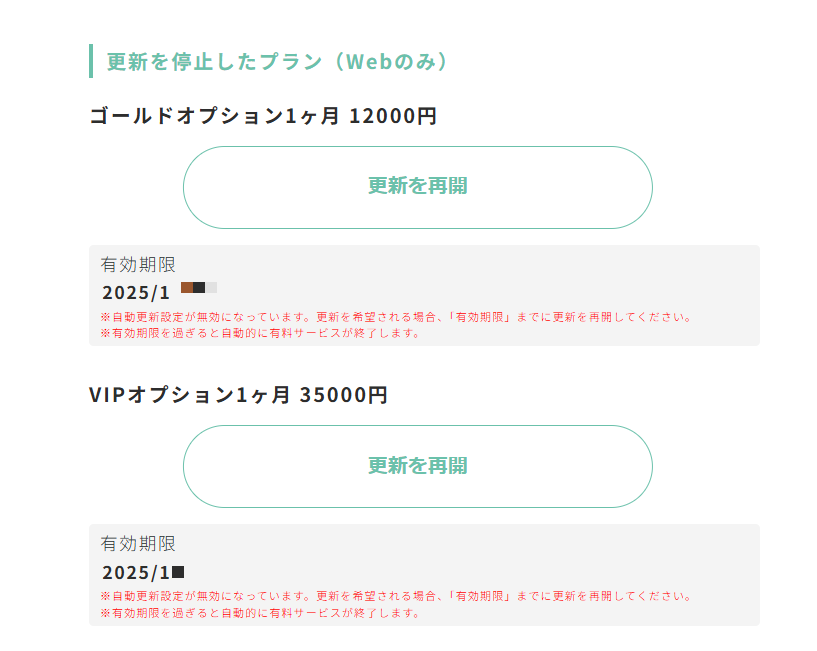Screen dimensions: 817x651
Task: Click the VIP plan's 自動更新設定が無効 red notice
Action: (396, 596)
